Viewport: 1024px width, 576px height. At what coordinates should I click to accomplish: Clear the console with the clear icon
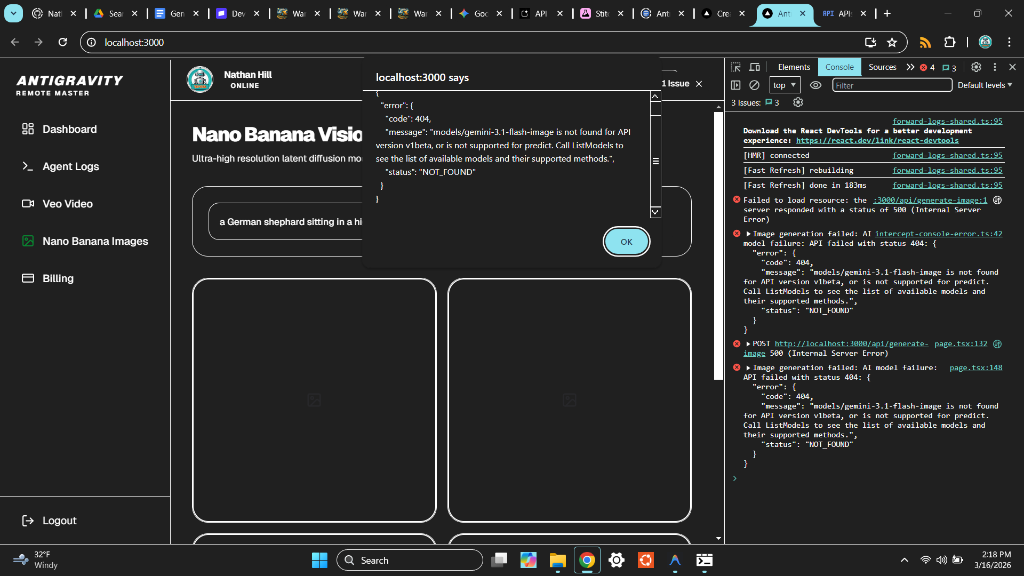click(x=754, y=85)
